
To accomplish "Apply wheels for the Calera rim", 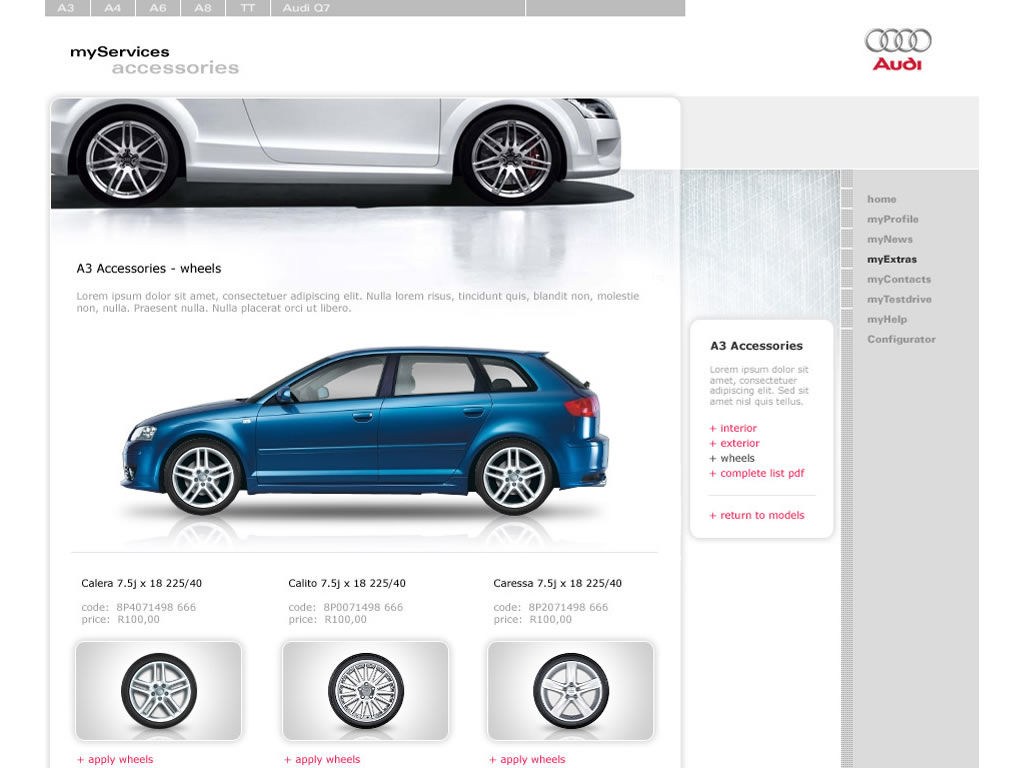I will (x=115, y=759).
